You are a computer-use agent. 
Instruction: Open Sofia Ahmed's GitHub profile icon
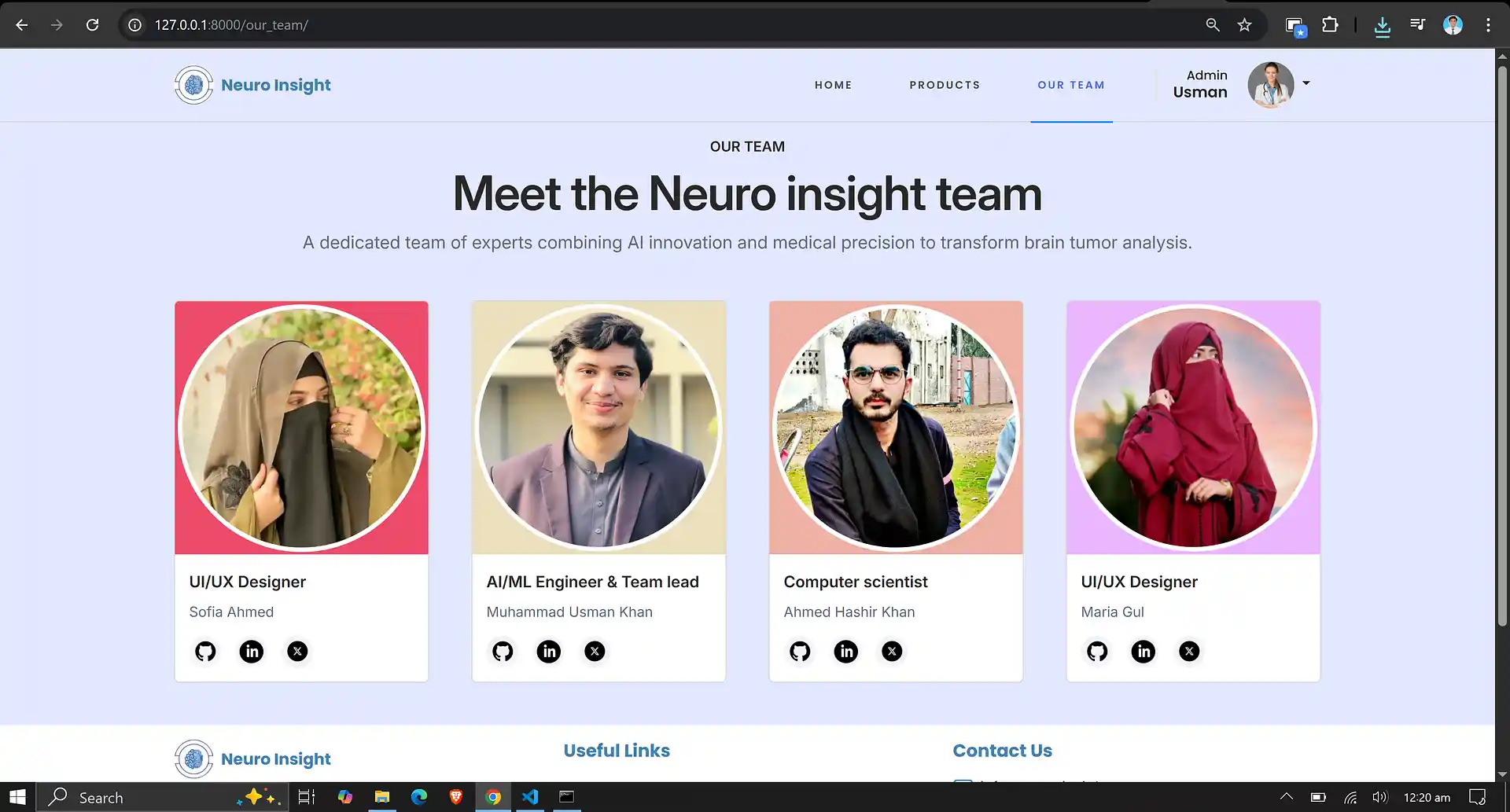(x=204, y=651)
